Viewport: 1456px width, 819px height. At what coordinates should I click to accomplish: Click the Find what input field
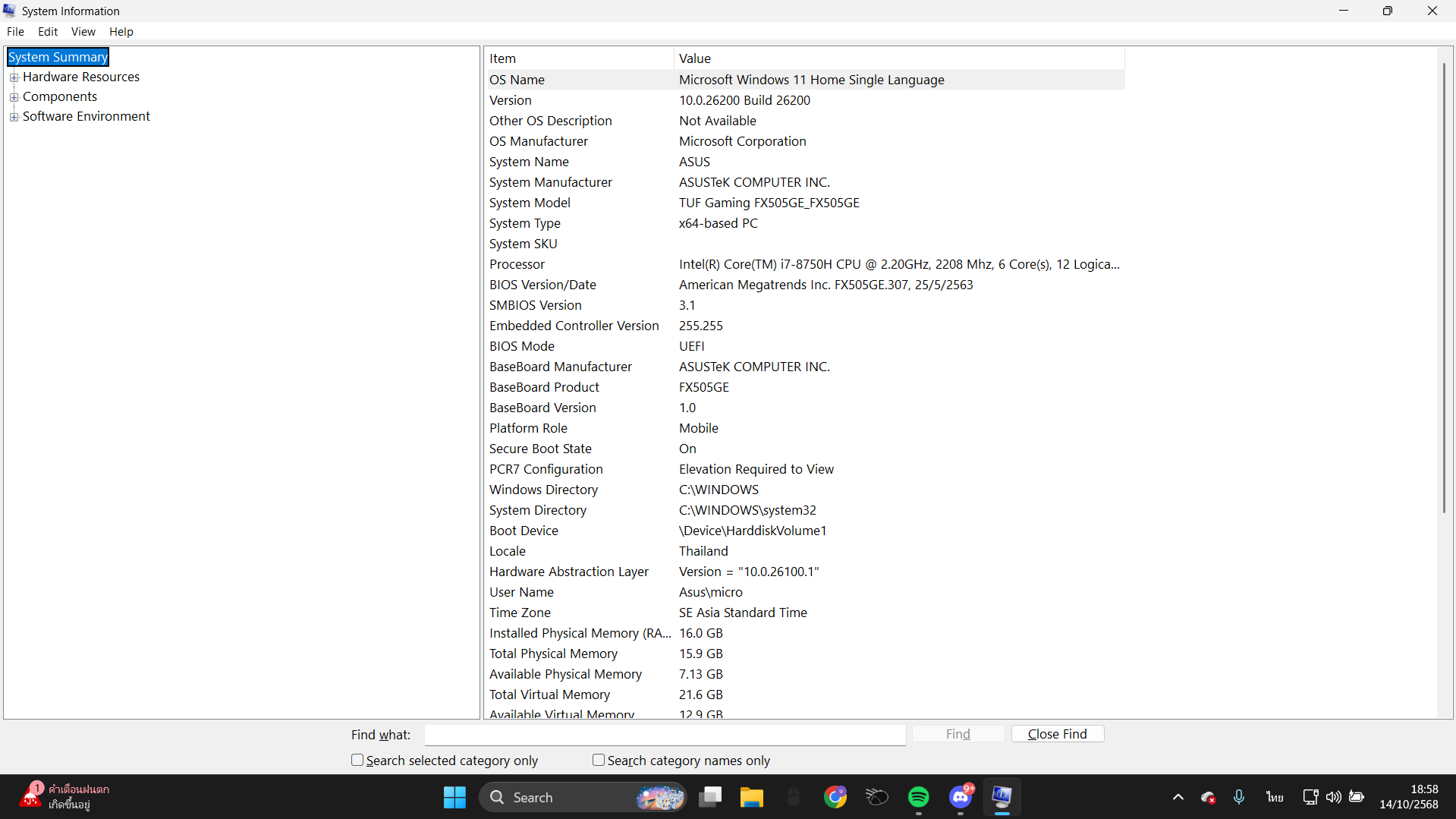click(665, 735)
